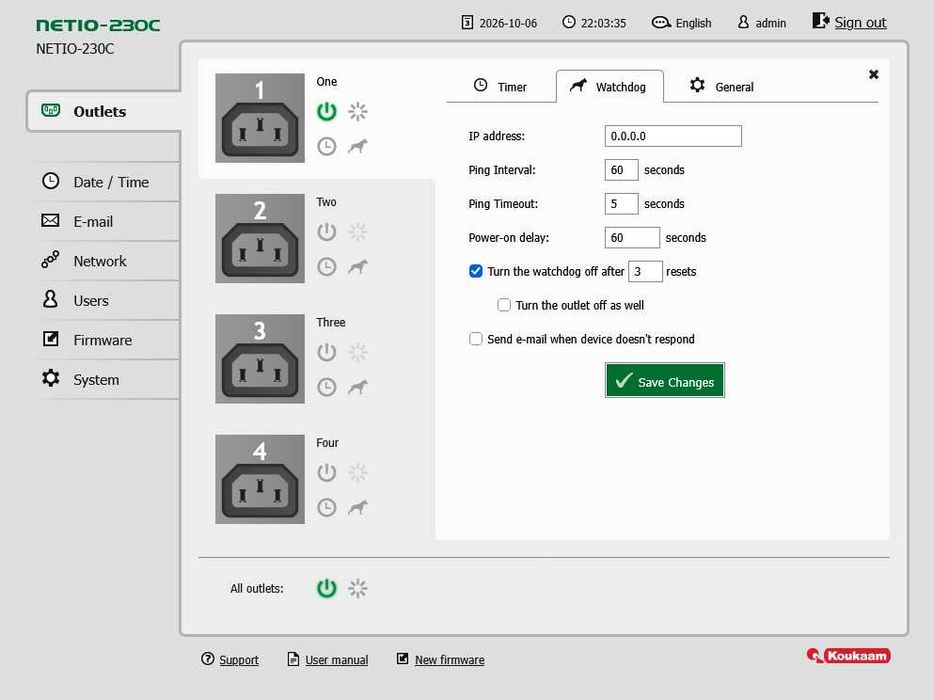Open timer clock icon for outlet One

(x=326, y=147)
